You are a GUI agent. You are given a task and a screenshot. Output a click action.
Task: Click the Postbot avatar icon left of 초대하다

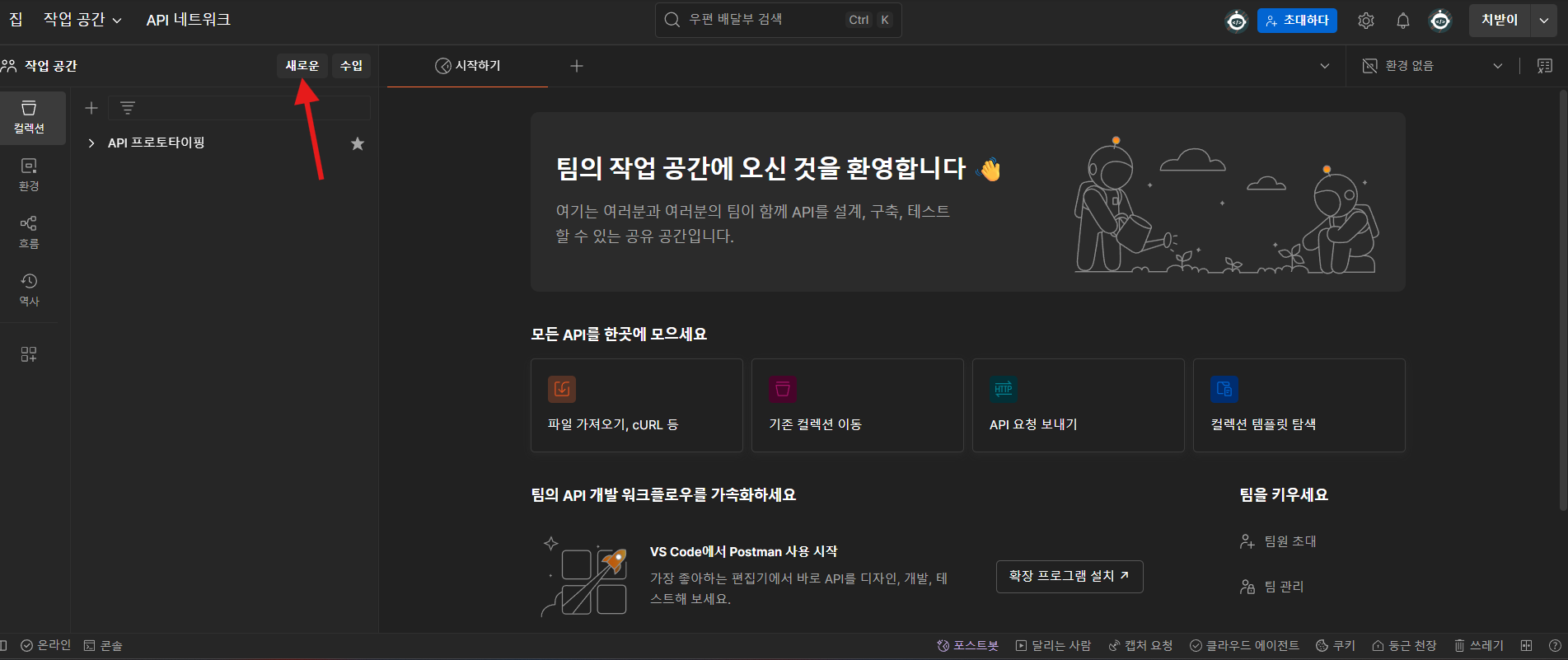tap(1237, 21)
